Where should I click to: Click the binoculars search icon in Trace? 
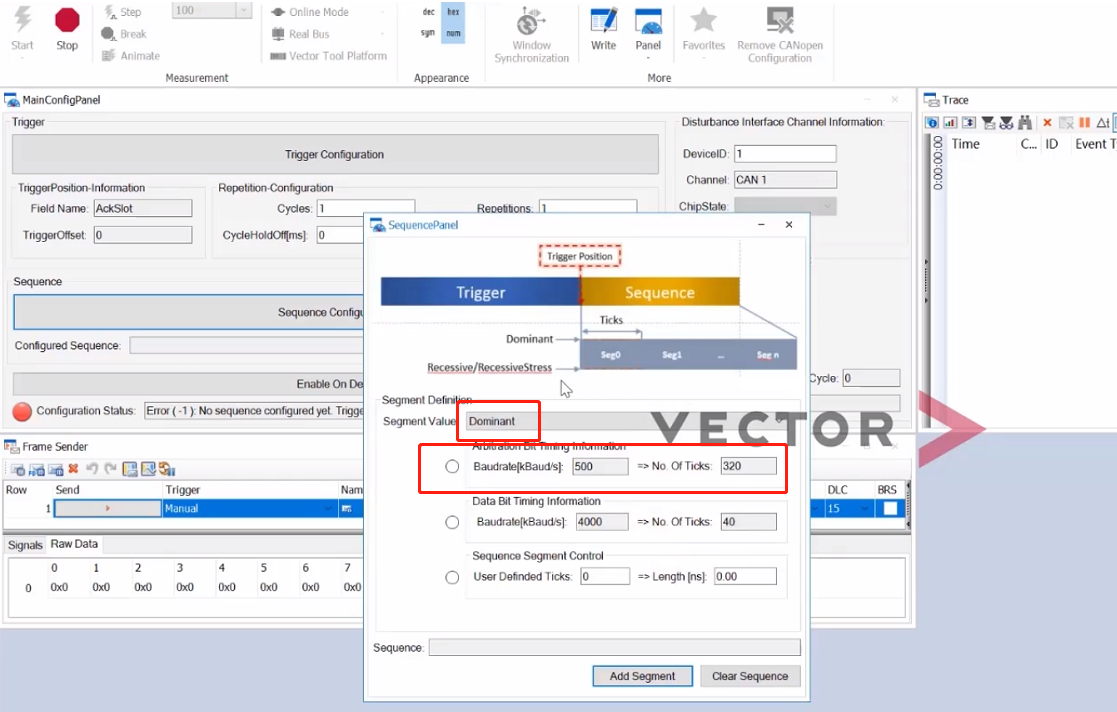pos(1025,123)
